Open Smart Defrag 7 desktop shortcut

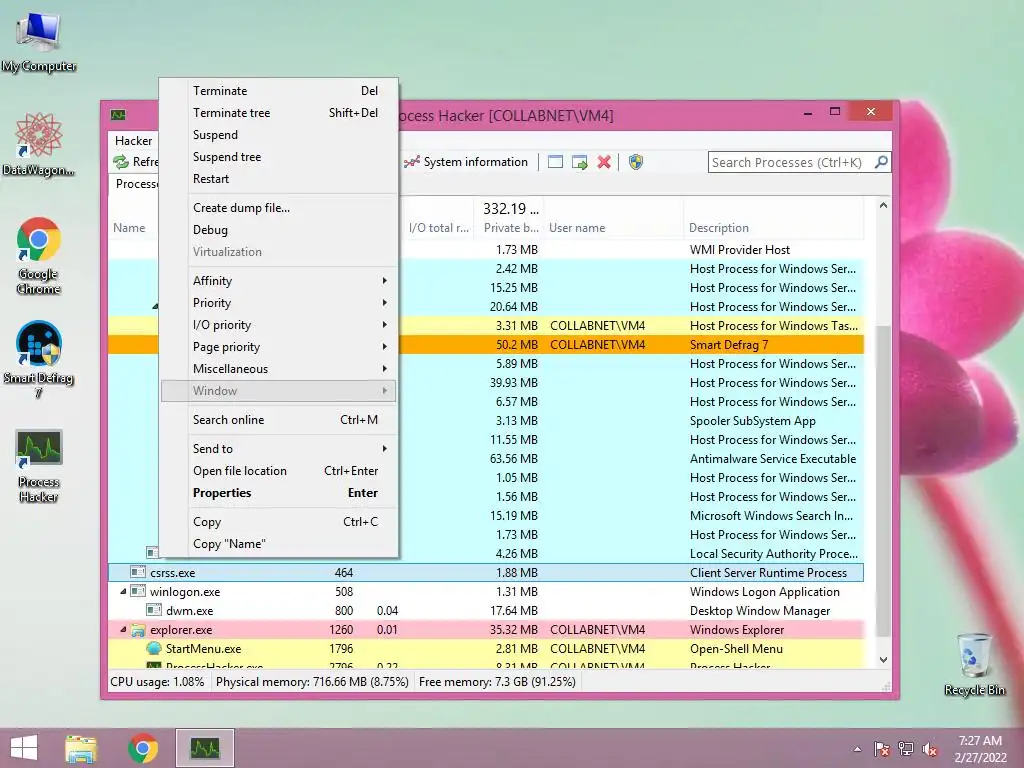39,359
